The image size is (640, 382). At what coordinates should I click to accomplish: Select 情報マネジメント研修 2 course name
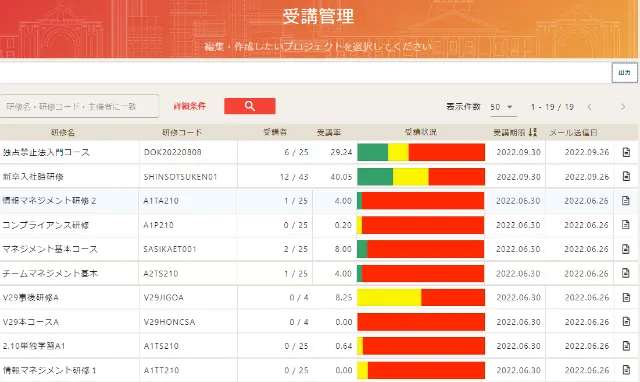[x=49, y=200]
